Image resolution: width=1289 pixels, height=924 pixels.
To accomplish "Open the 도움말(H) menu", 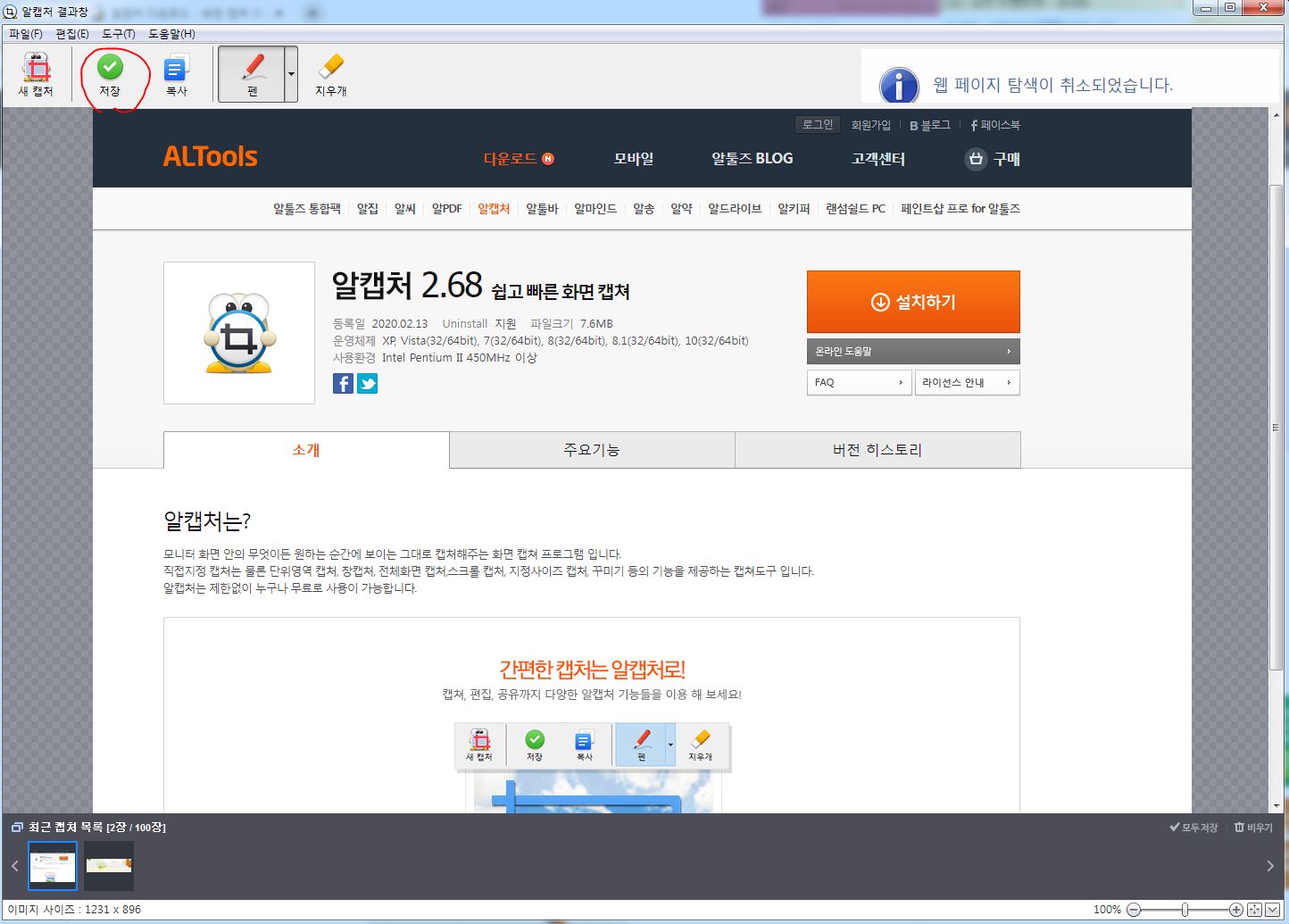I will (x=171, y=34).
